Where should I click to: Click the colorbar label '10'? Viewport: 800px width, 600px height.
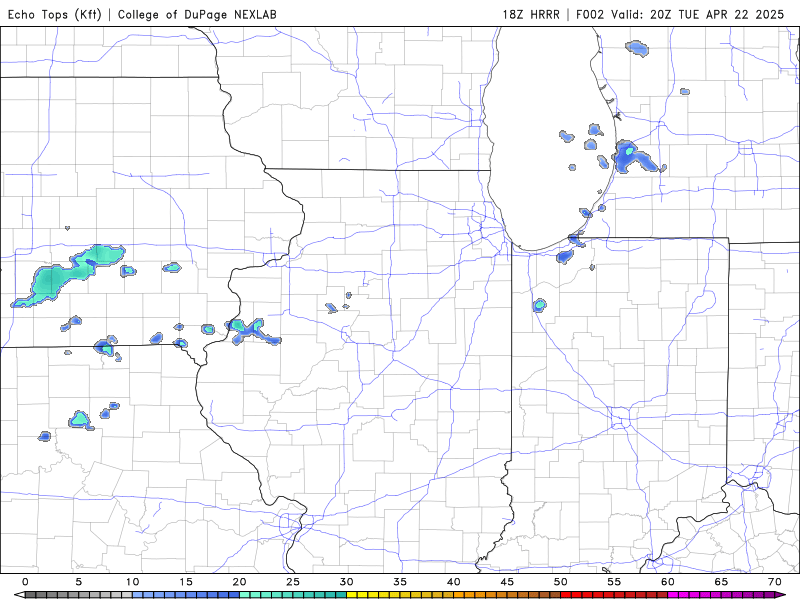click(132, 582)
